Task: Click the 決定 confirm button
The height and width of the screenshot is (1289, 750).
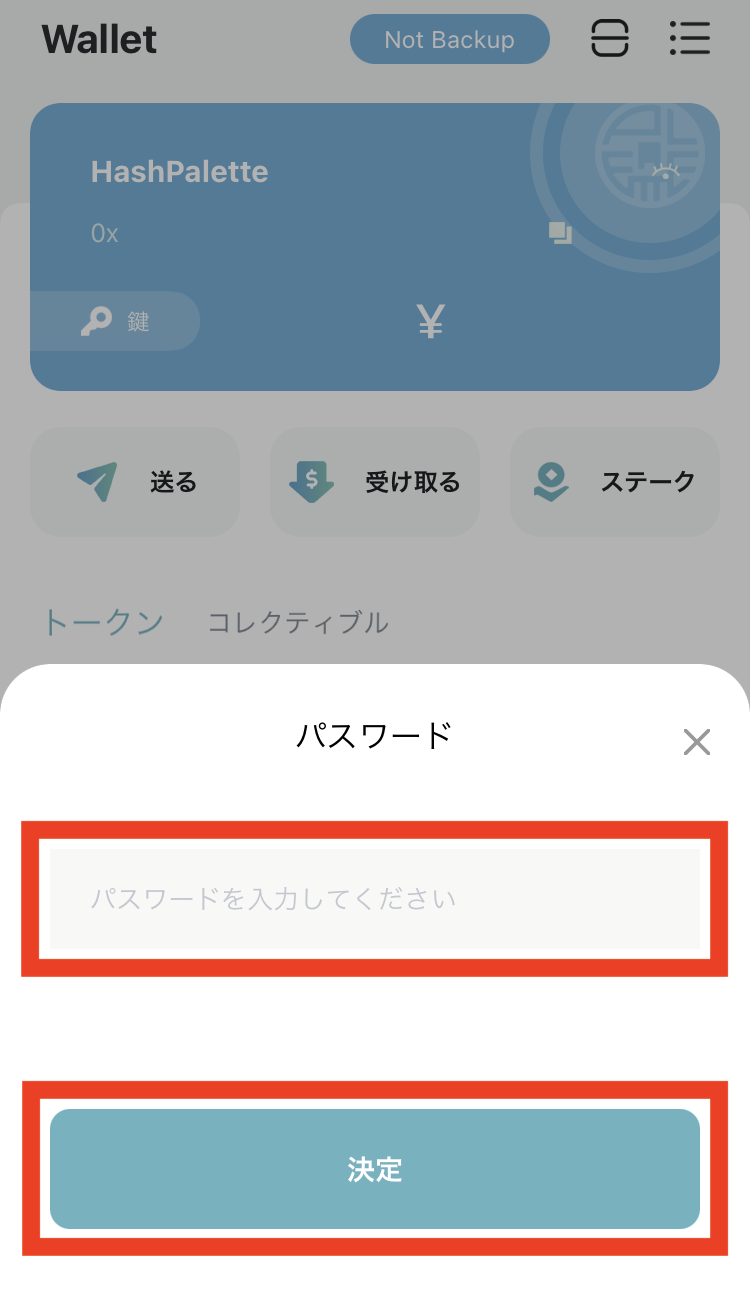Action: point(375,1169)
